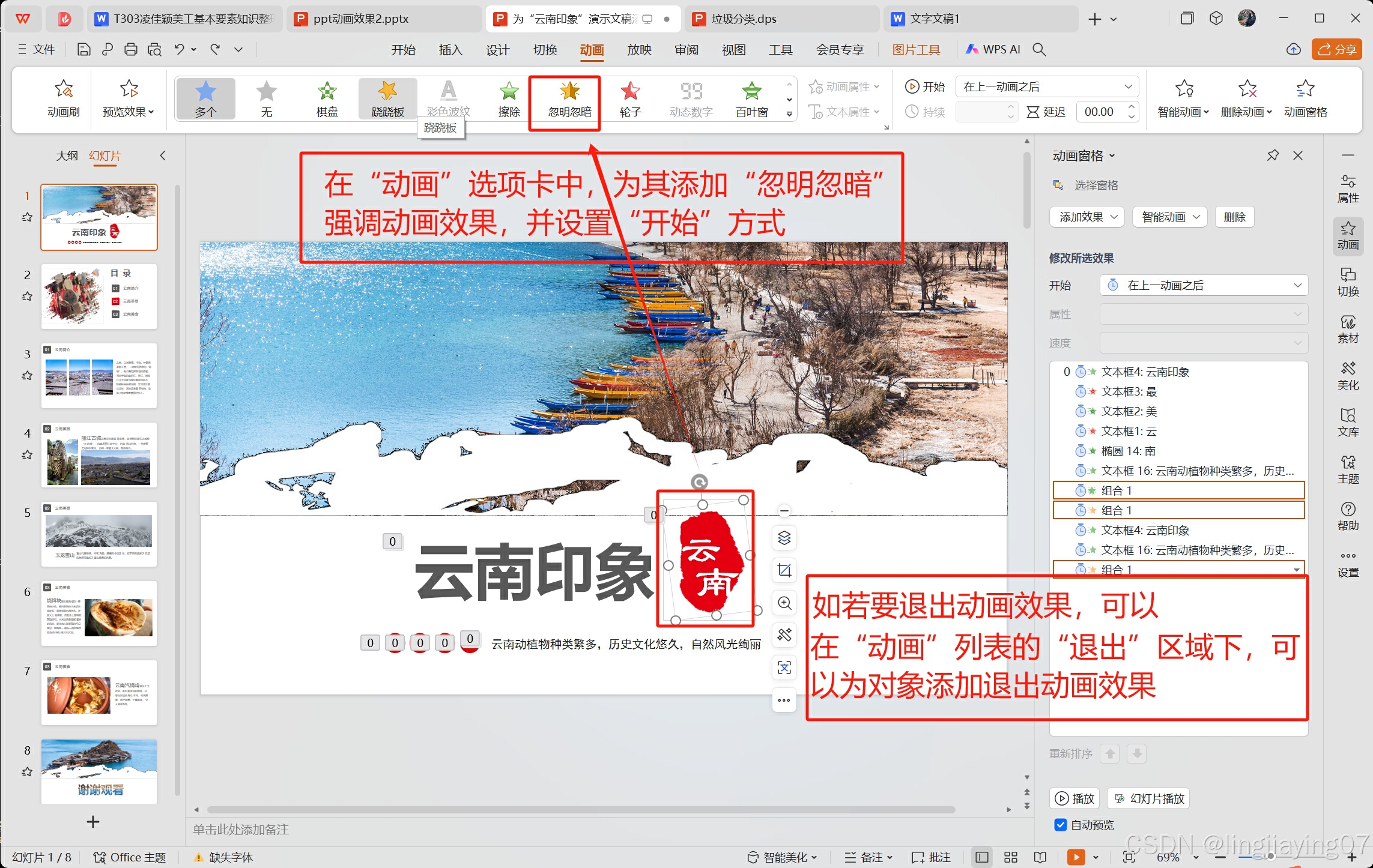Screen dimensions: 1373x868
Task: Expand the 开始 dropdown in the animation pane
Action: coord(1297,285)
